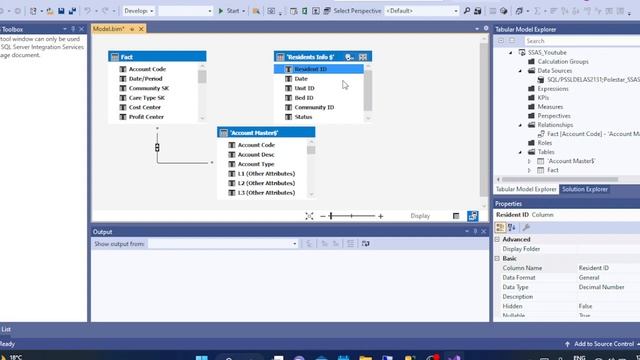Click the Alphabetical sort icon in Properties

(x=511, y=227)
